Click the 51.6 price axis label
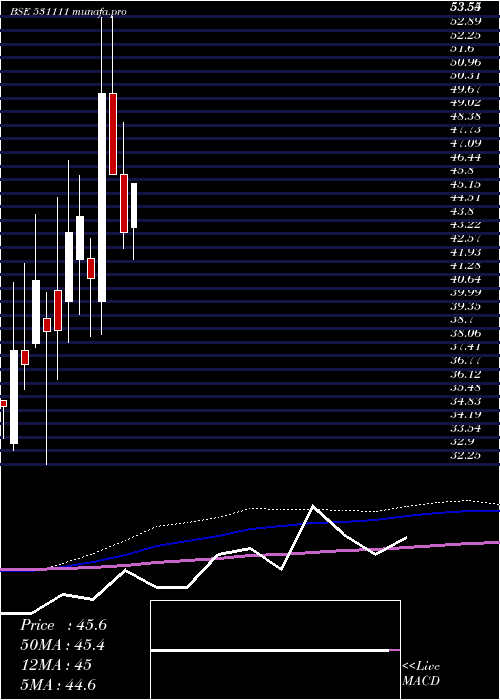 click(462, 48)
